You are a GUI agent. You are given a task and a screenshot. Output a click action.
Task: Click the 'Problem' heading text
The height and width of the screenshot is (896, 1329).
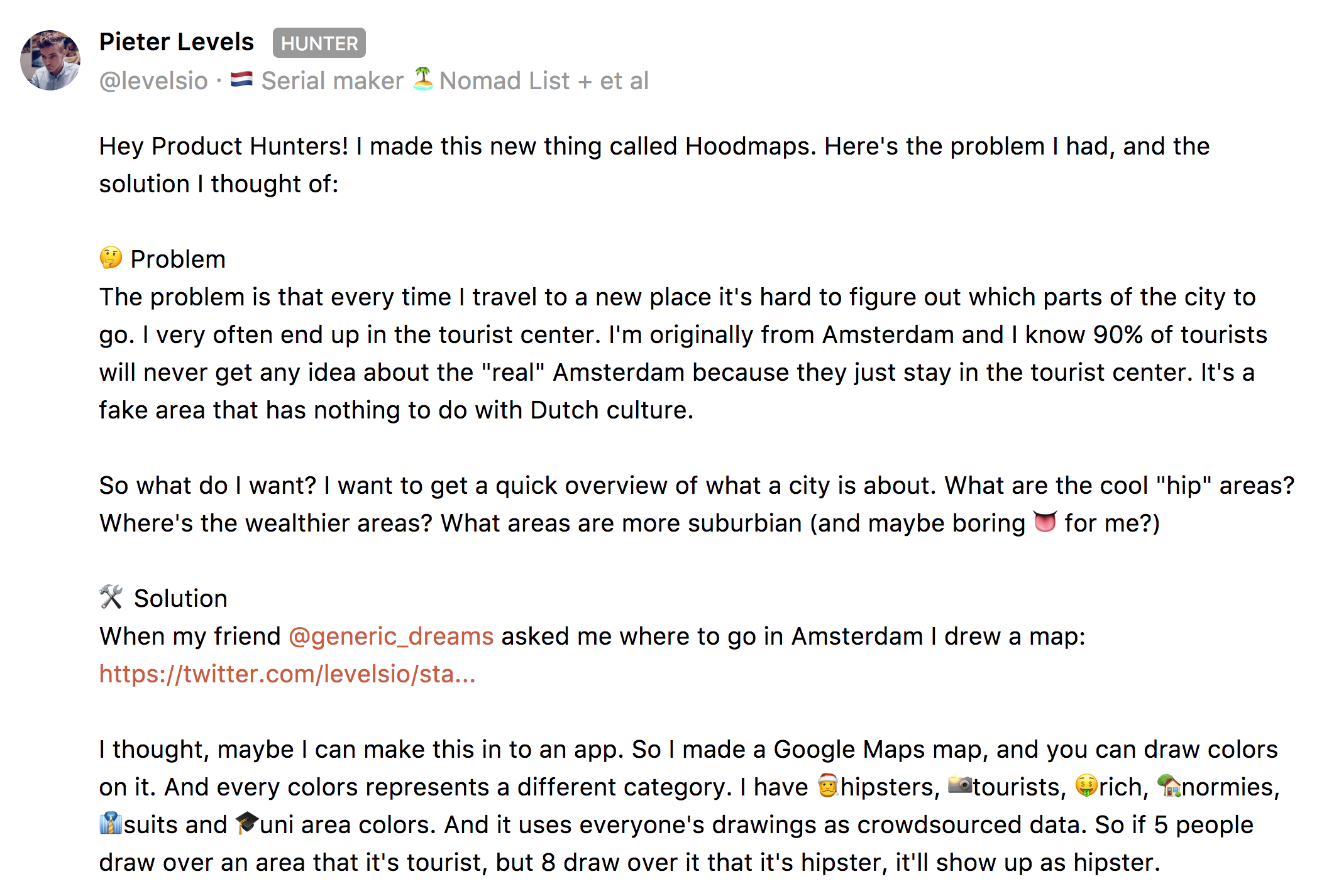(x=178, y=260)
